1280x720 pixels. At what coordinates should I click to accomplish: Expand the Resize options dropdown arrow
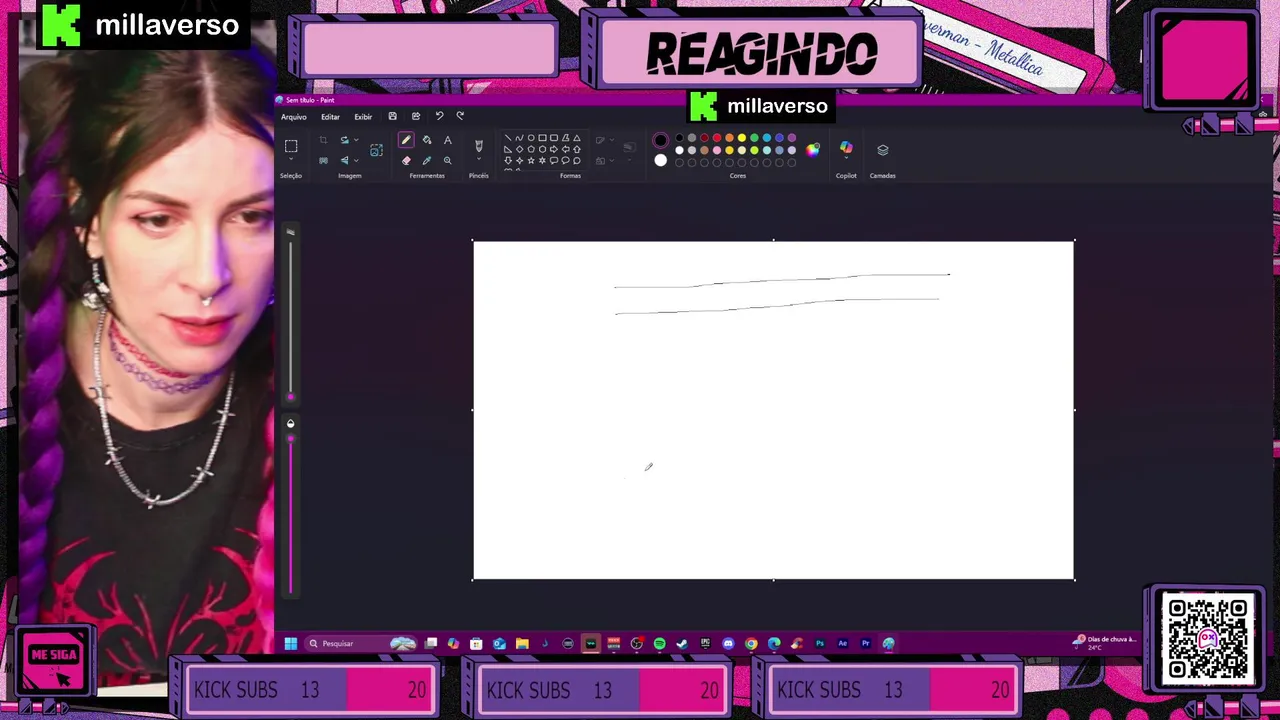pyautogui.click(x=356, y=140)
